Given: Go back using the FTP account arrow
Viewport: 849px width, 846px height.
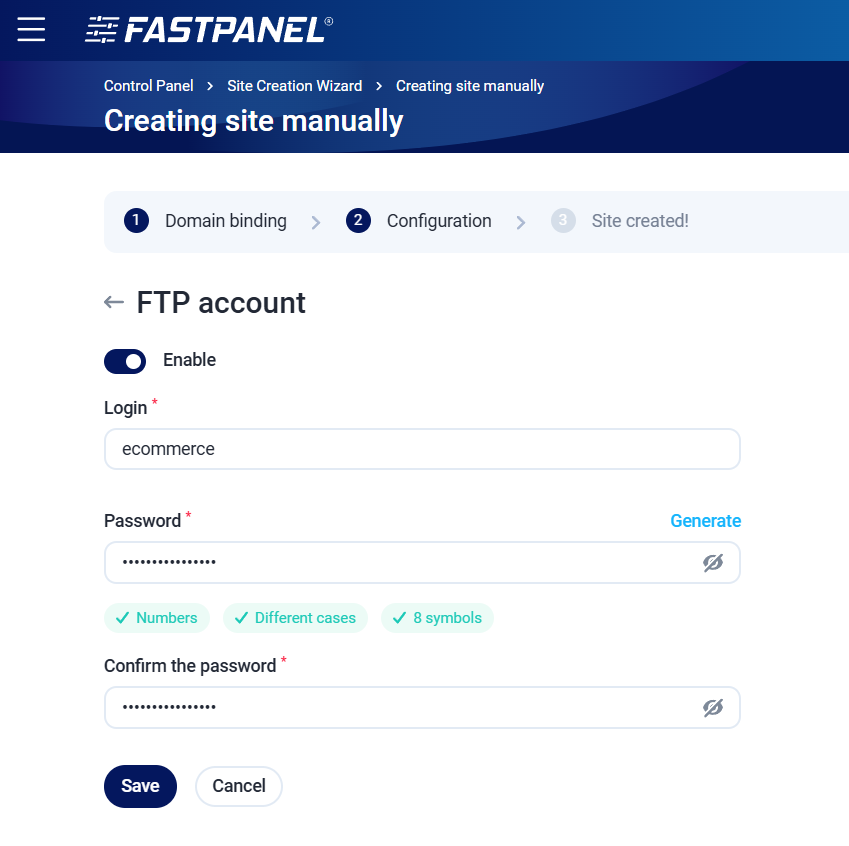Looking at the screenshot, I should [114, 302].
